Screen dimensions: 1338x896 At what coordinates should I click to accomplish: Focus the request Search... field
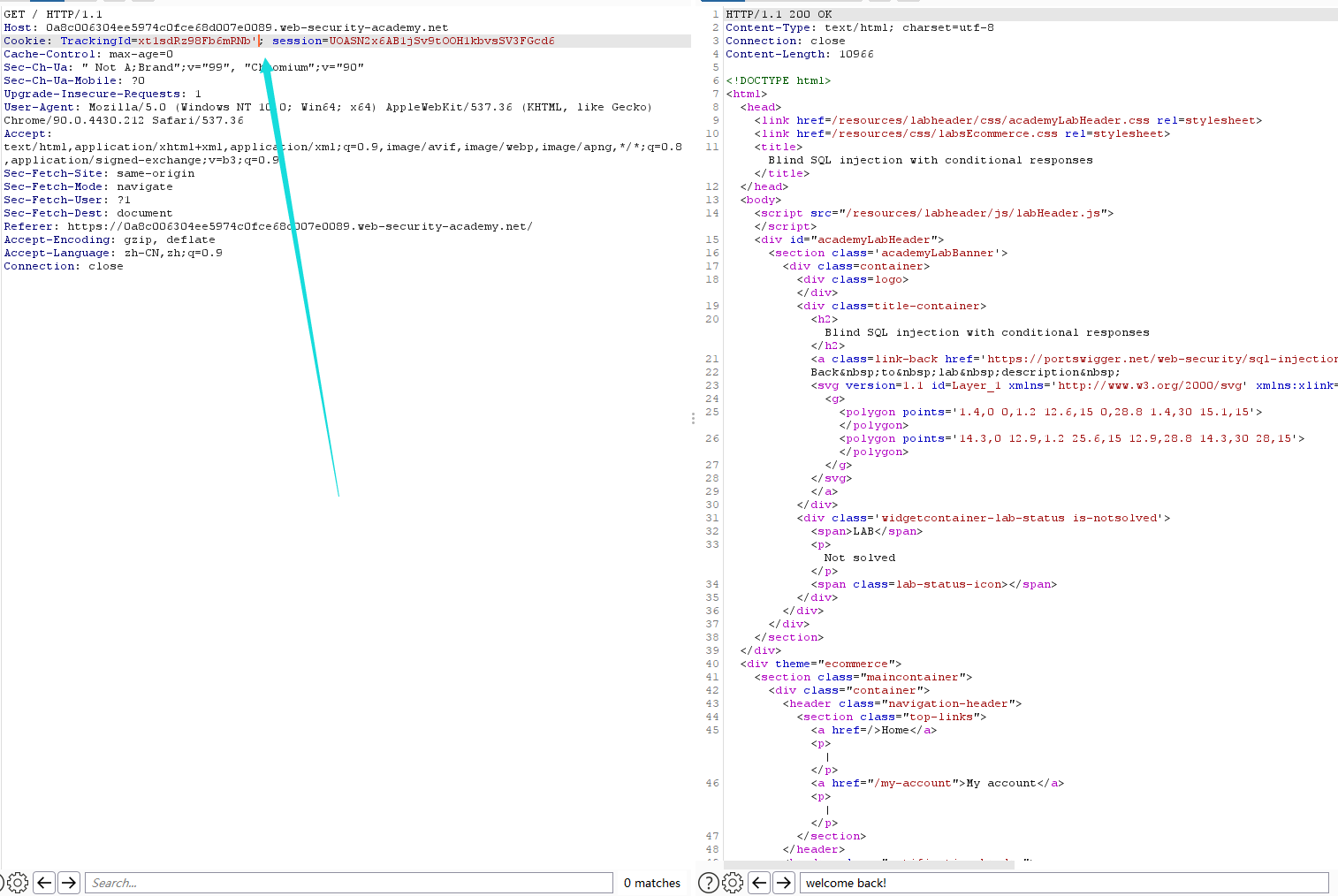349,882
